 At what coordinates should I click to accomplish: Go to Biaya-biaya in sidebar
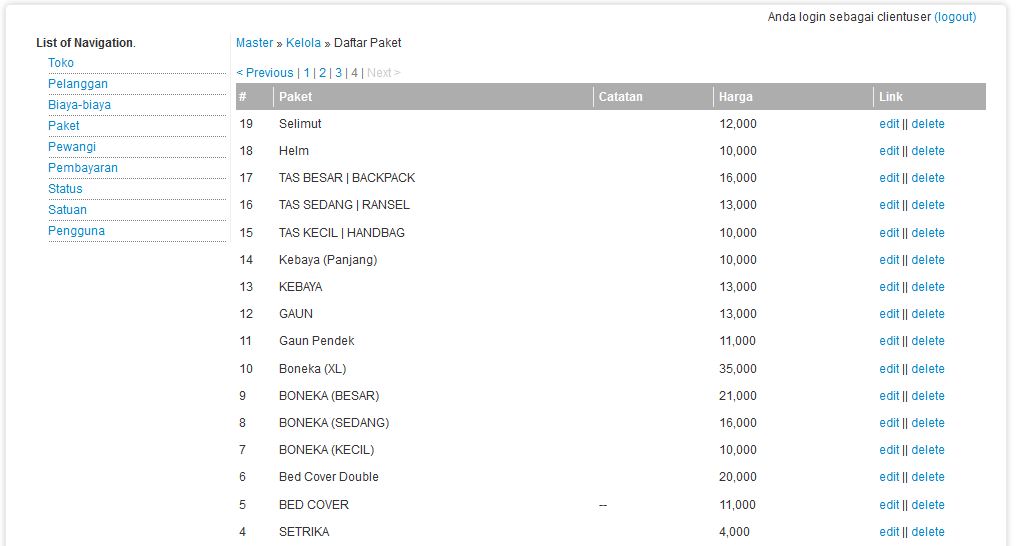pyautogui.click(x=79, y=105)
